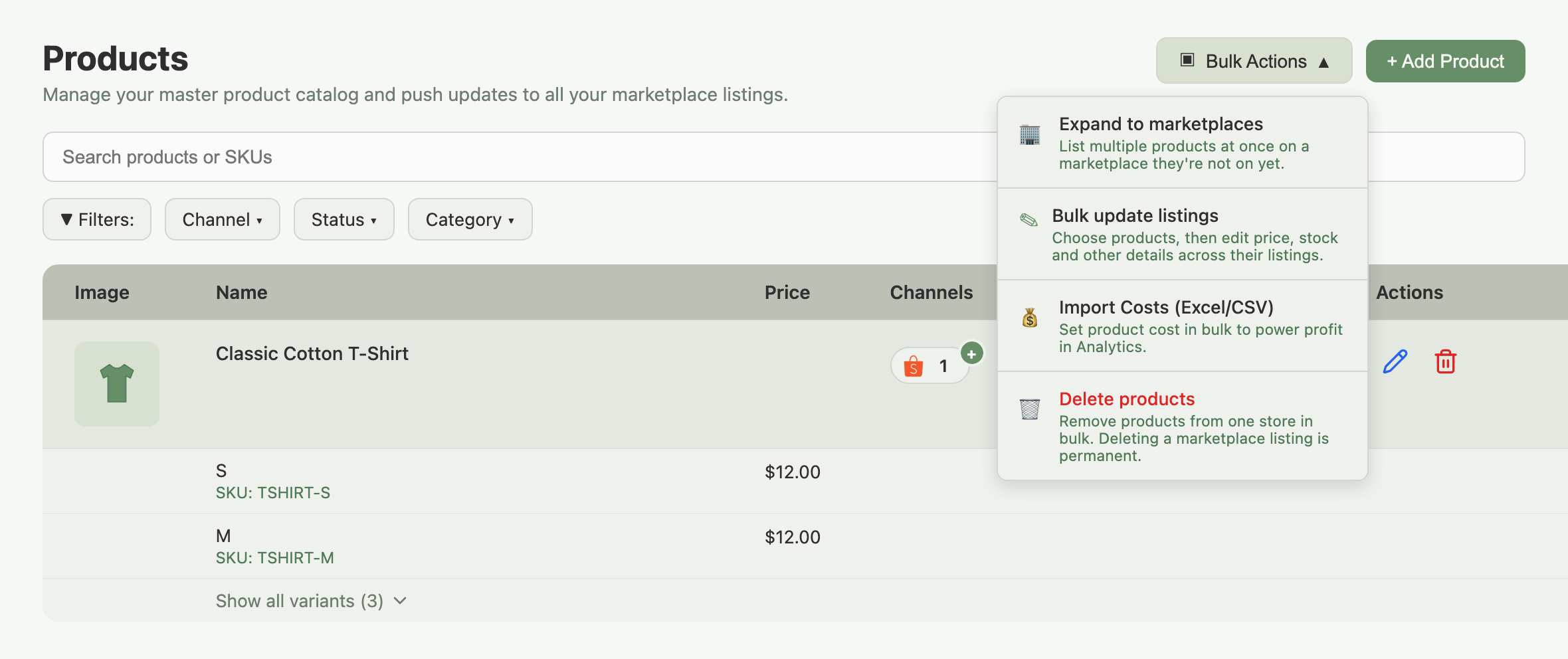Screen dimensions: 1568x659
Task: Focus the Search products or SKUs field
Action: point(784,157)
